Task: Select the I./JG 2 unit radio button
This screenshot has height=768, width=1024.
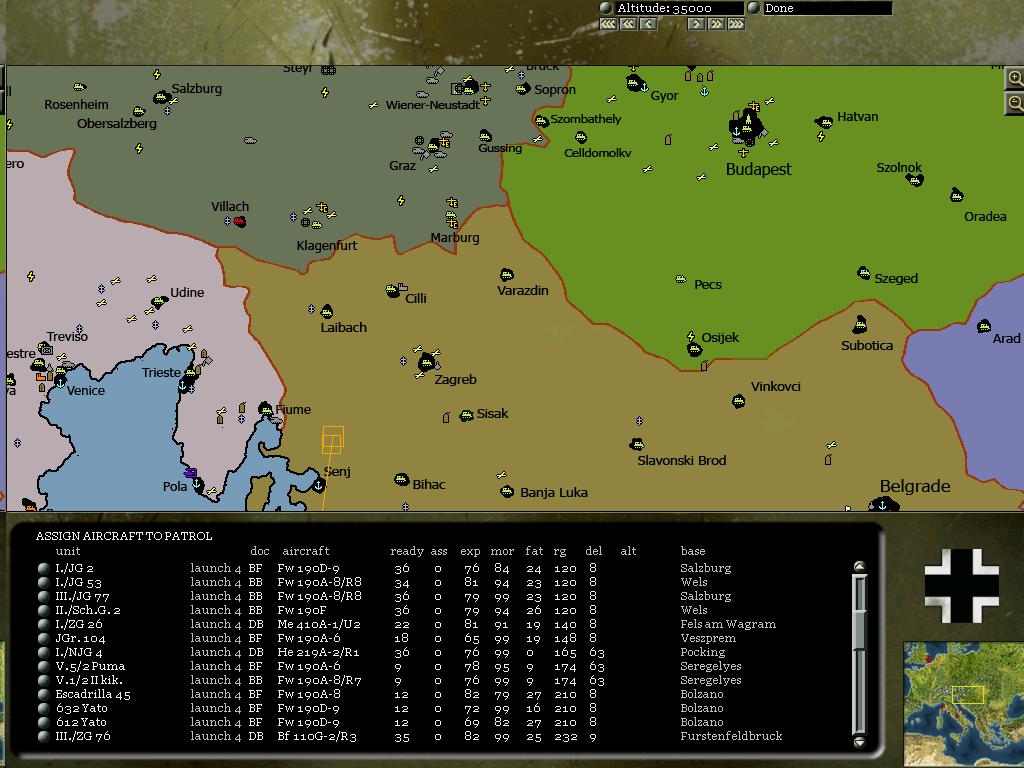Action: (44, 569)
